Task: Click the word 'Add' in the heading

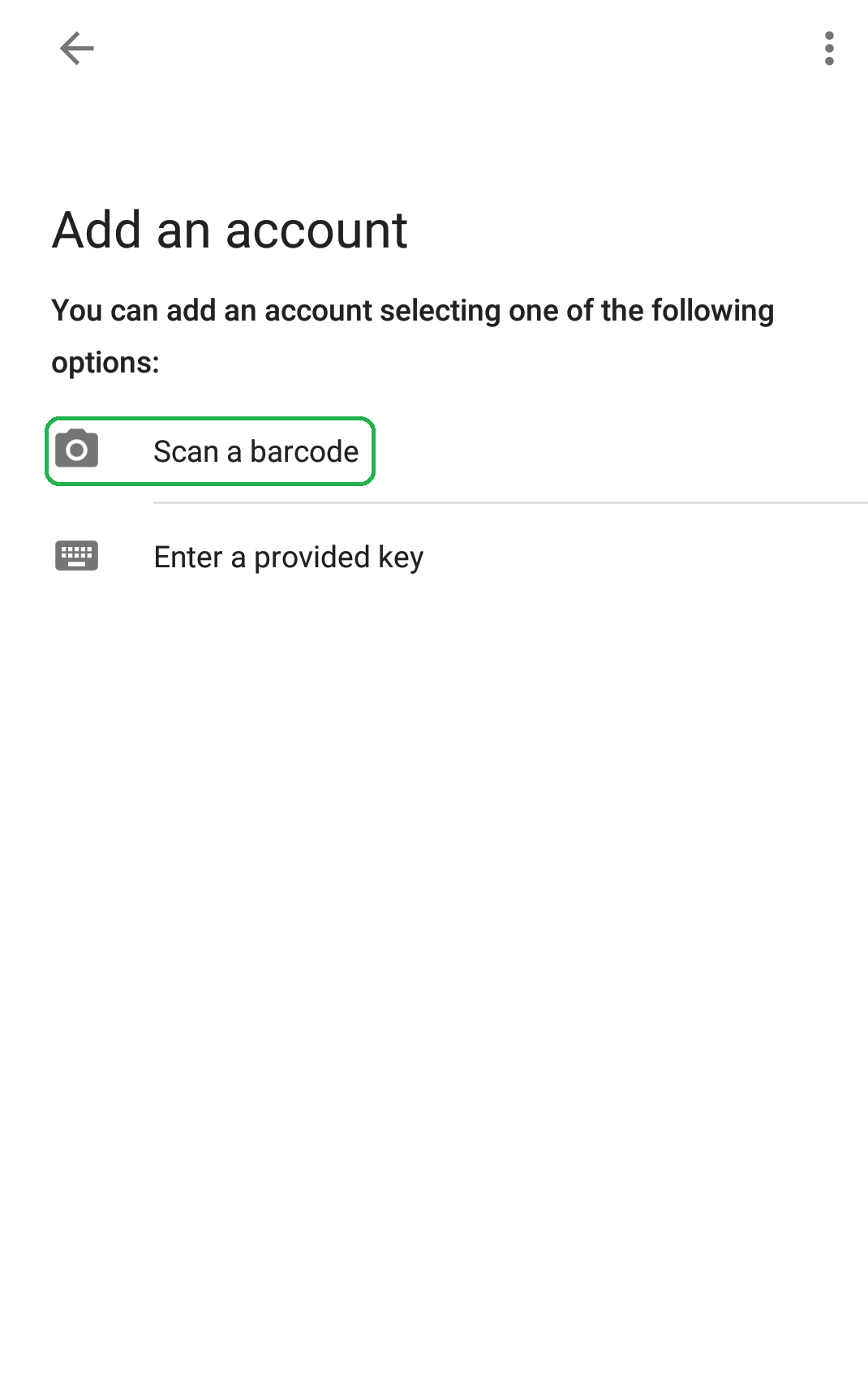Action: (97, 230)
